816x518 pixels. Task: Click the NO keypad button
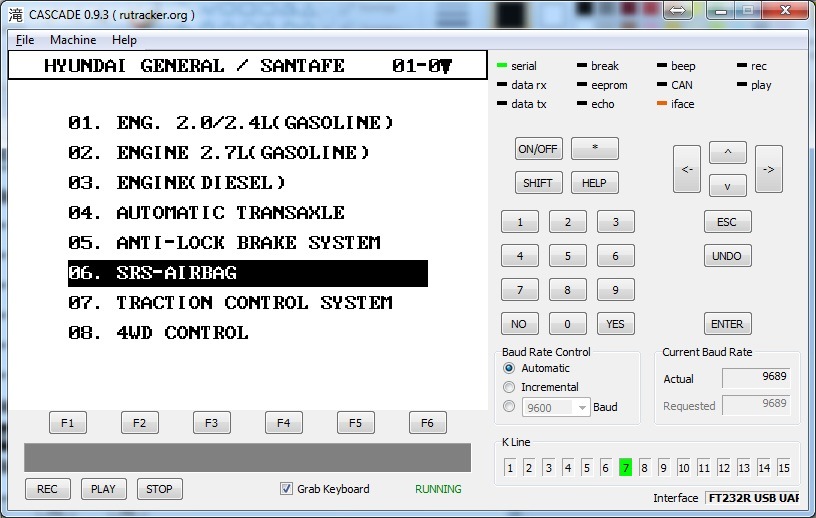519,324
